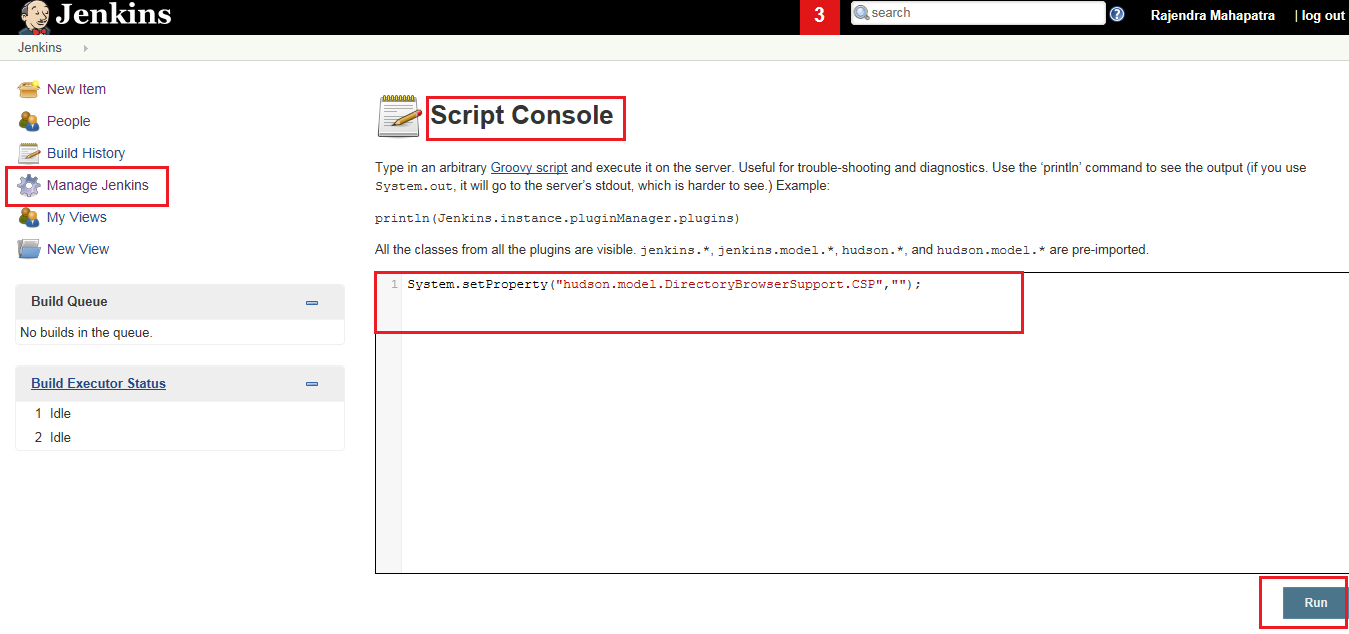Open Manage Jenkins via the gear icon
This screenshot has width=1349, height=634.
click(x=28, y=185)
